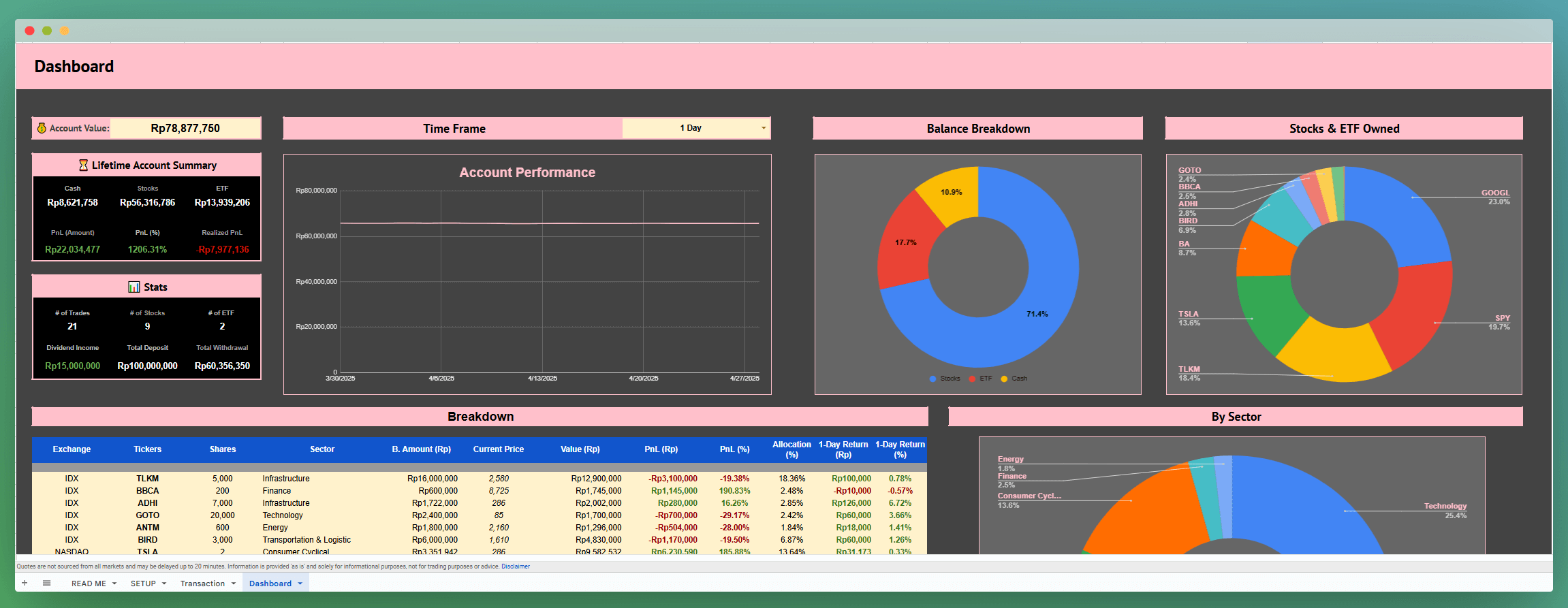Expand the Transaction tab menu arrow
The height and width of the screenshot is (608, 1568).
234,583
